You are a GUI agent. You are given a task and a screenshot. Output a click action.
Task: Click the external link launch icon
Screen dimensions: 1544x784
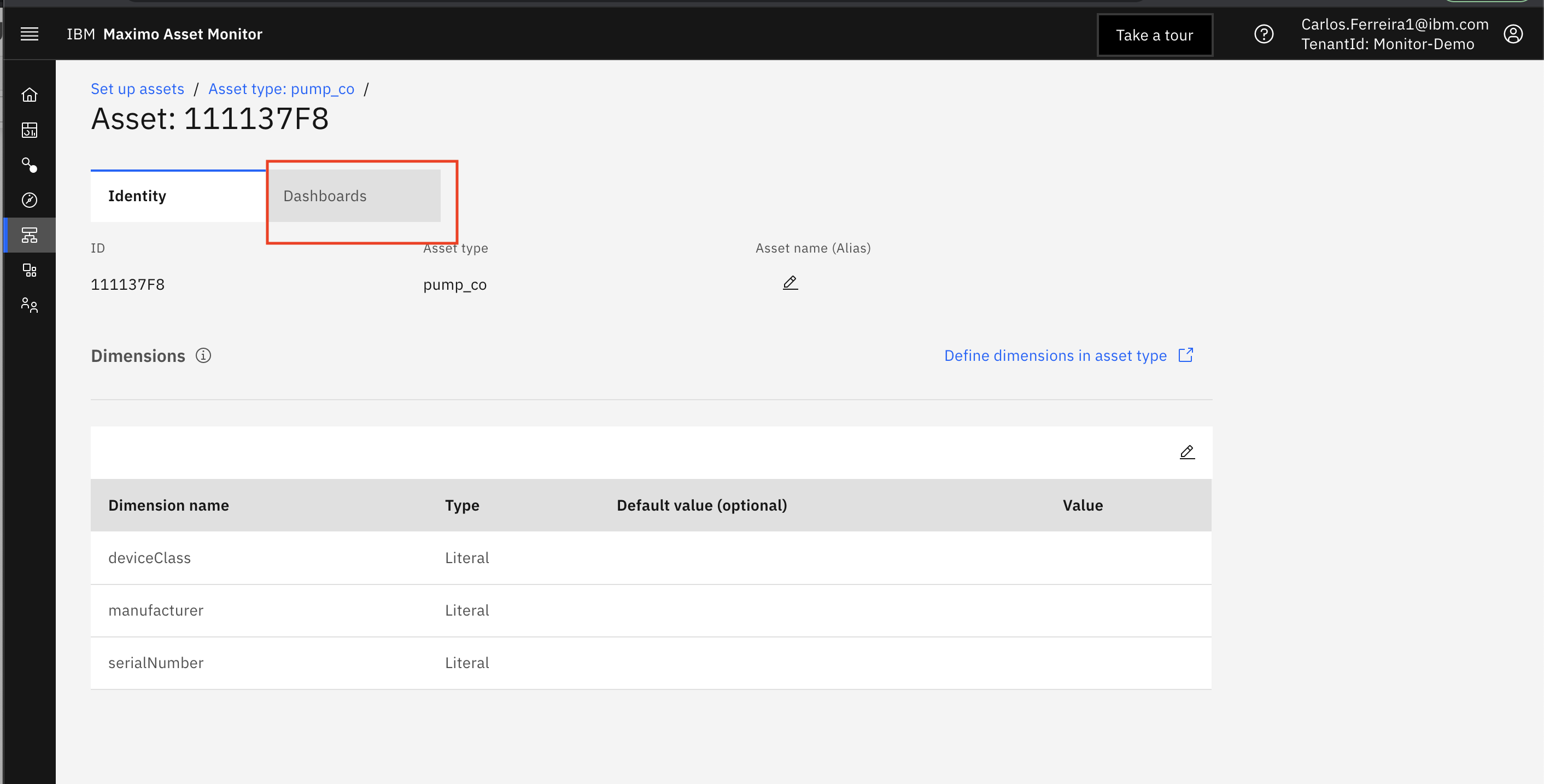coord(1185,355)
